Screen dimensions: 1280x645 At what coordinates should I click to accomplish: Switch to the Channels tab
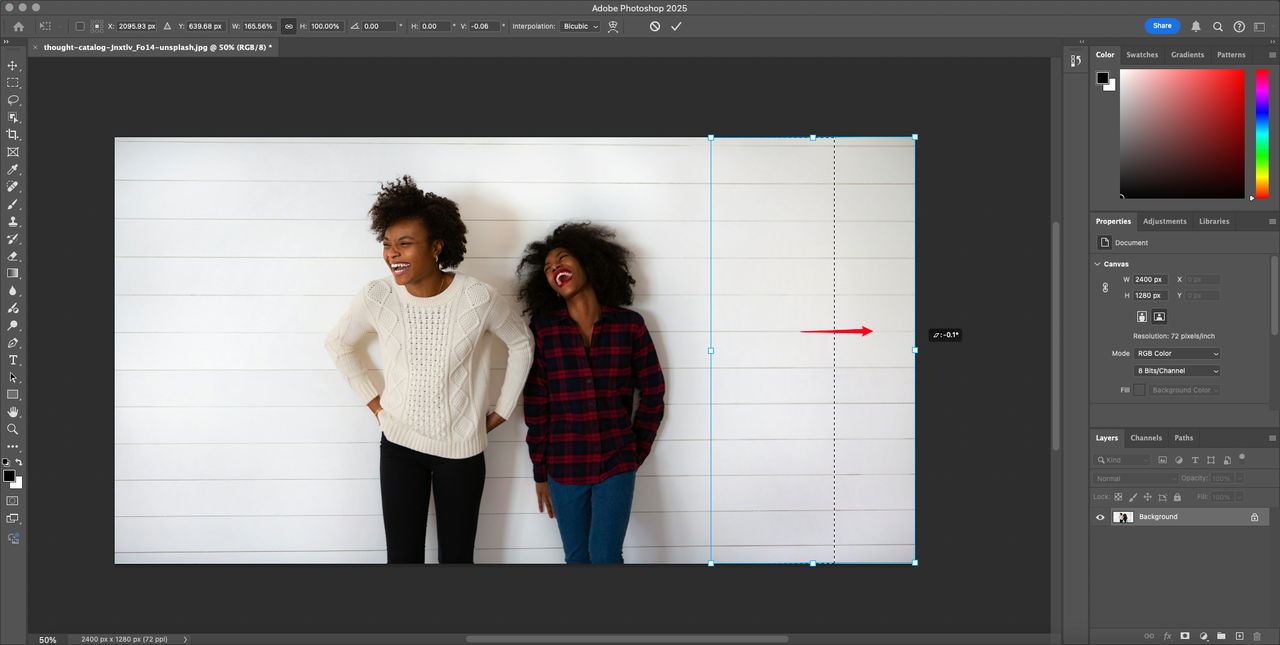(x=1146, y=438)
